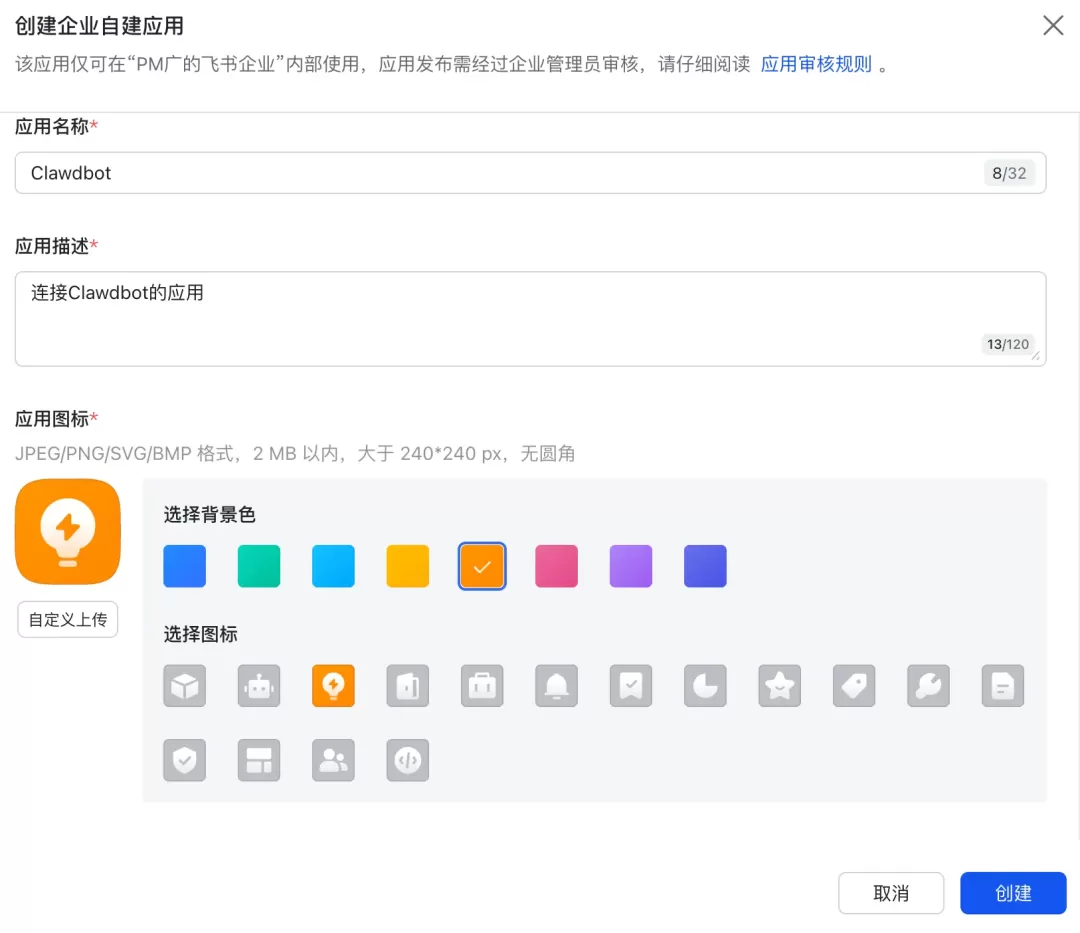Pick the pink background color
1080x933 pixels.
(557, 566)
